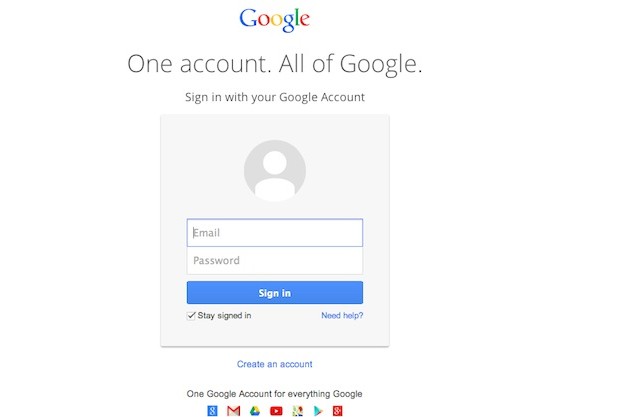Open the Need help? link

[x=342, y=315]
